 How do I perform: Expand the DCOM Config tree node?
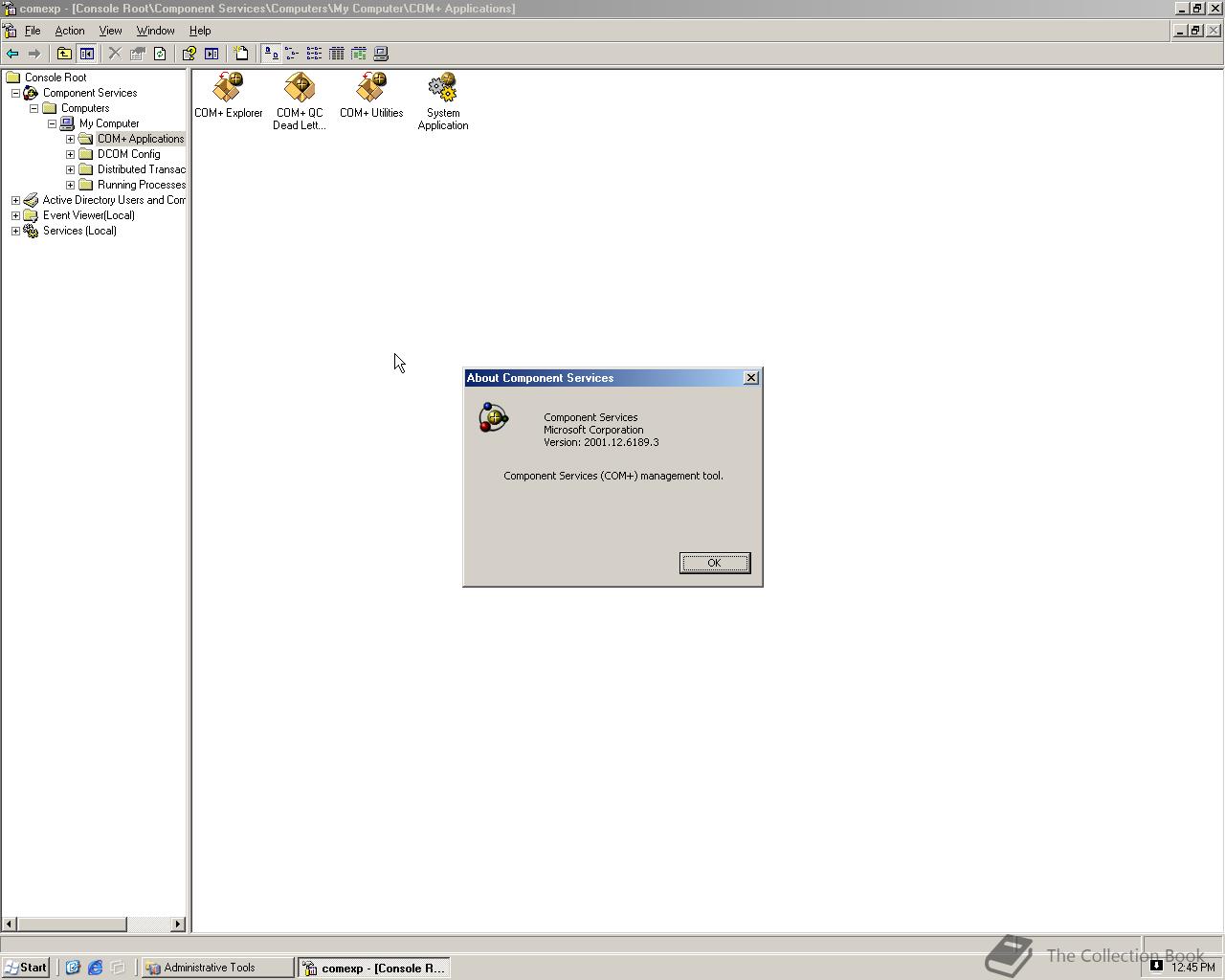(70, 154)
